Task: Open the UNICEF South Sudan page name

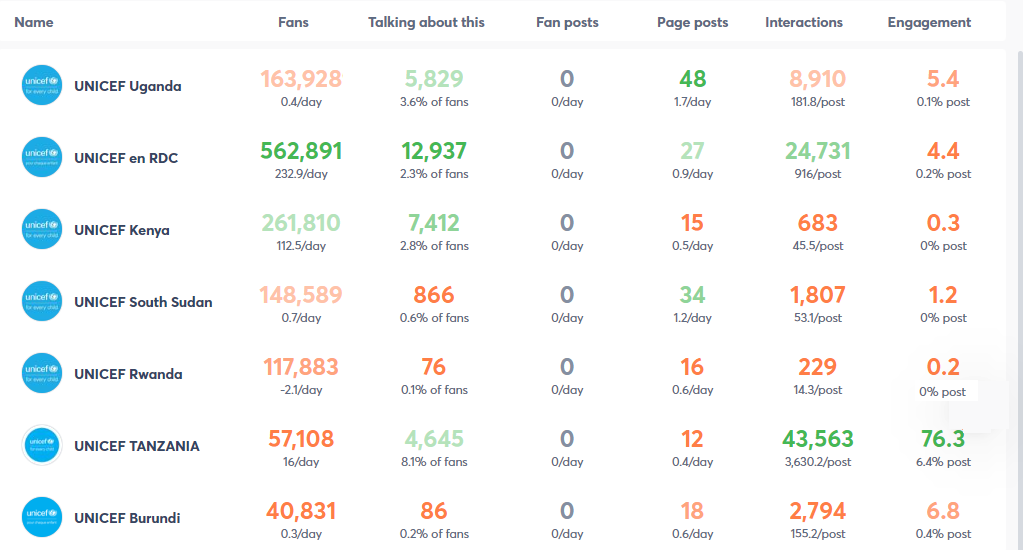Action: tap(144, 302)
